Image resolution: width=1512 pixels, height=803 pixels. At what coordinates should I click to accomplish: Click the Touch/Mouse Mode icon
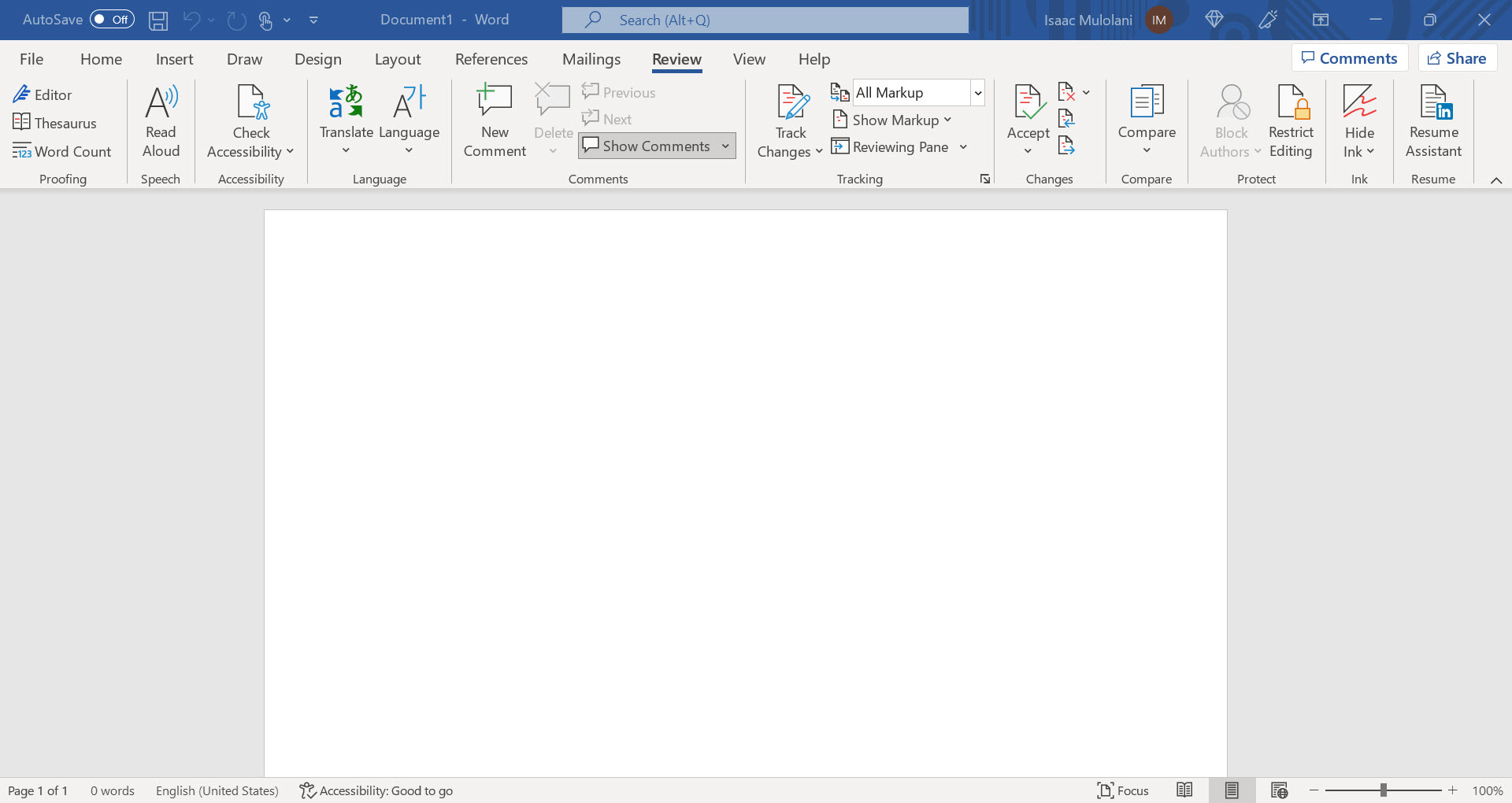(266, 20)
